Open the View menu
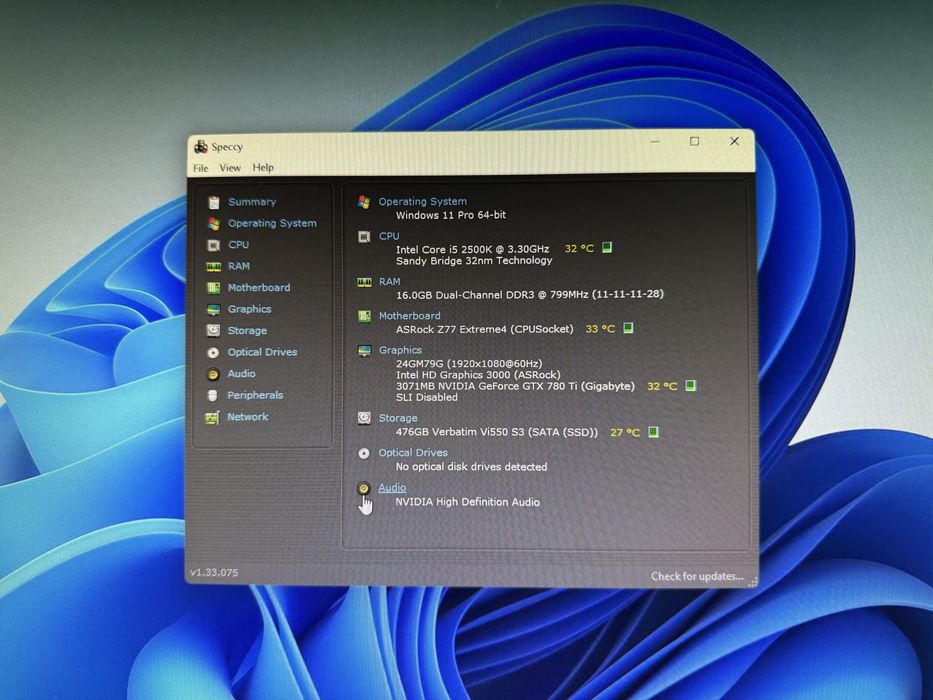 230,168
